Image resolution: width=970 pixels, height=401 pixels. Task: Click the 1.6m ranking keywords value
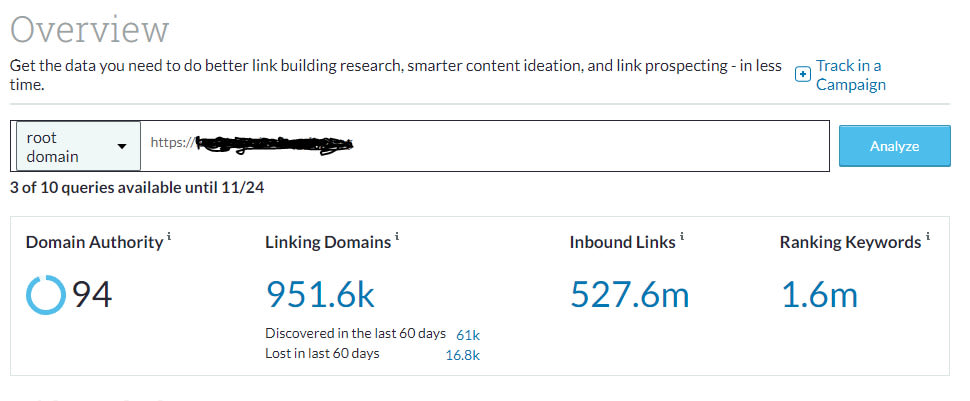pyautogui.click(x=818, y=294)
